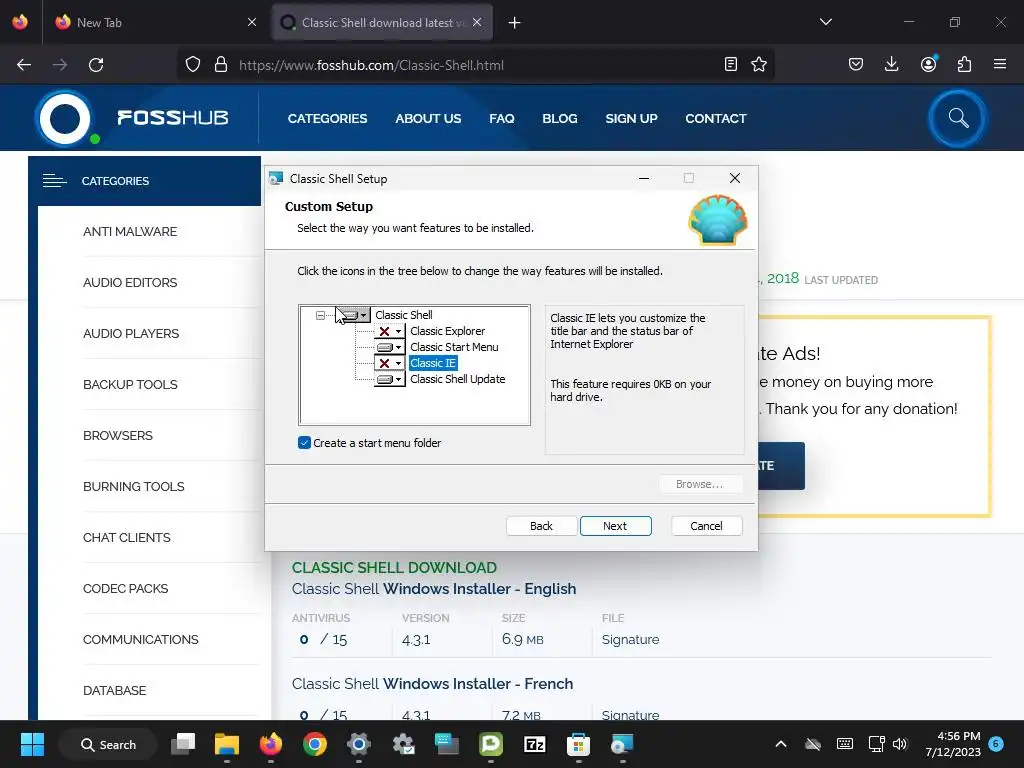Select Classic Start Menu tree item

454,347
